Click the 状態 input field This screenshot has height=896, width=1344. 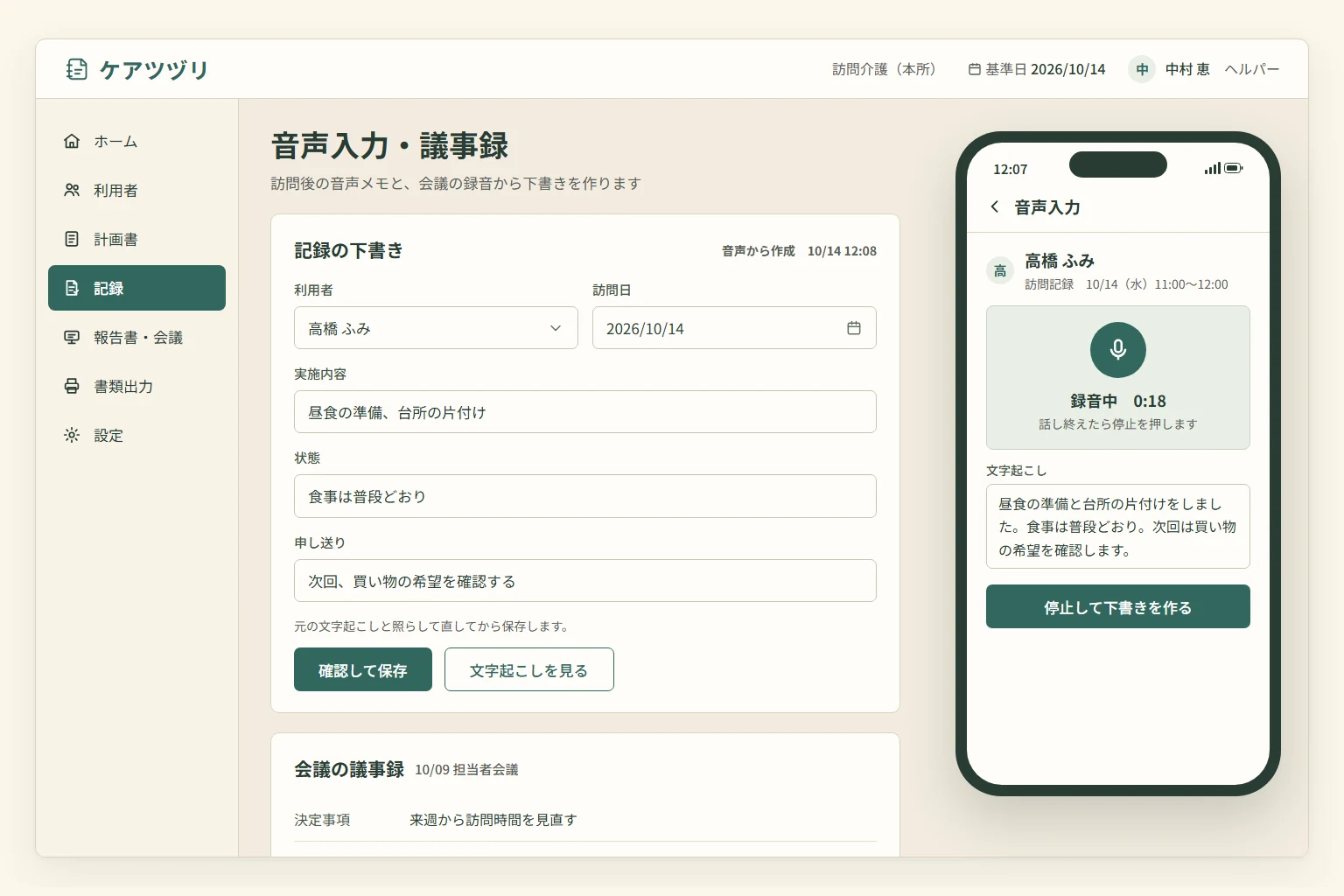click(x=585, y=496)
